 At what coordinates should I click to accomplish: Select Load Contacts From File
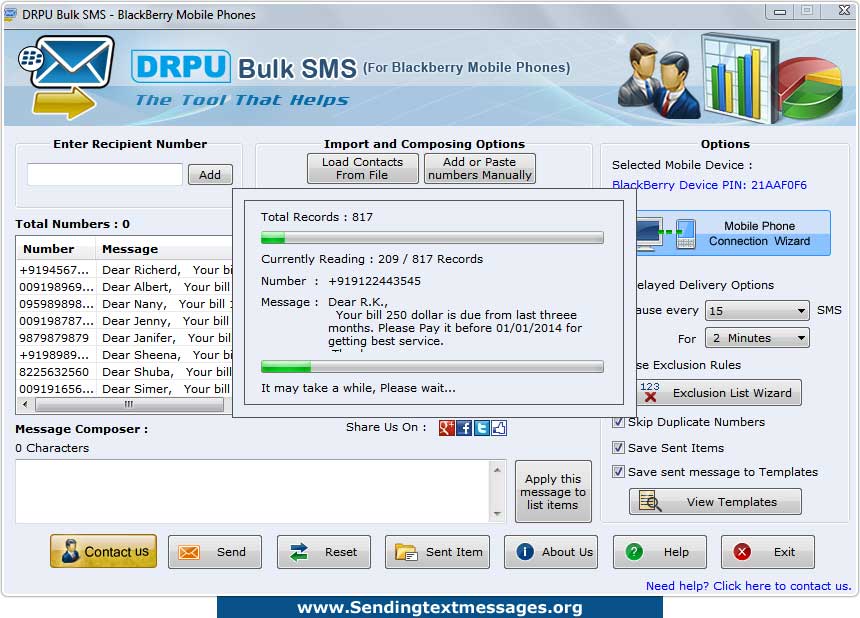tap(362, 167)
